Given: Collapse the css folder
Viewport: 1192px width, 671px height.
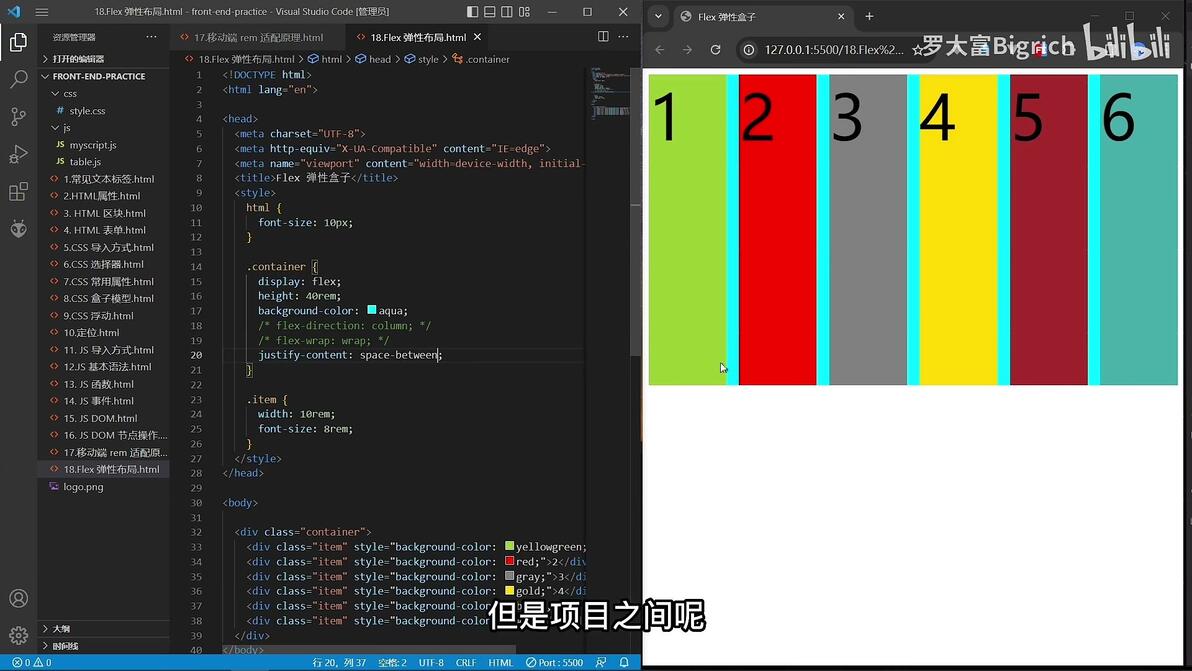Looking at the screenshot, I should click(x=103, y=93).
